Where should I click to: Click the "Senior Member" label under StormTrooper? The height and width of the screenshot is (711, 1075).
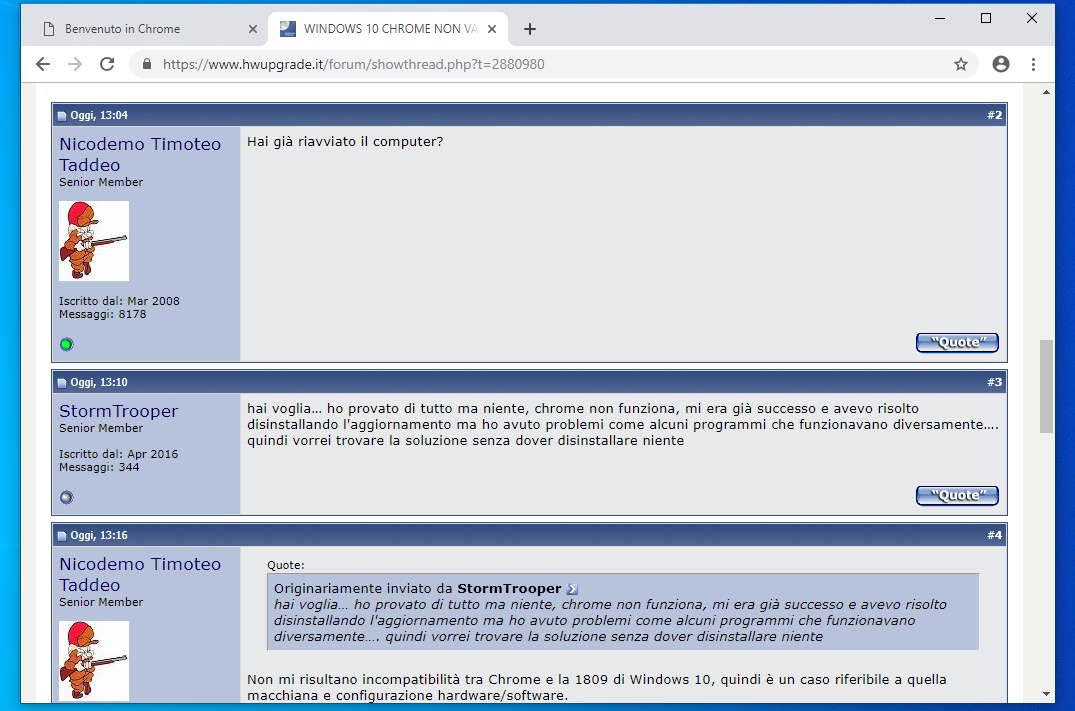pyautogui.click(x=101, y=428)
